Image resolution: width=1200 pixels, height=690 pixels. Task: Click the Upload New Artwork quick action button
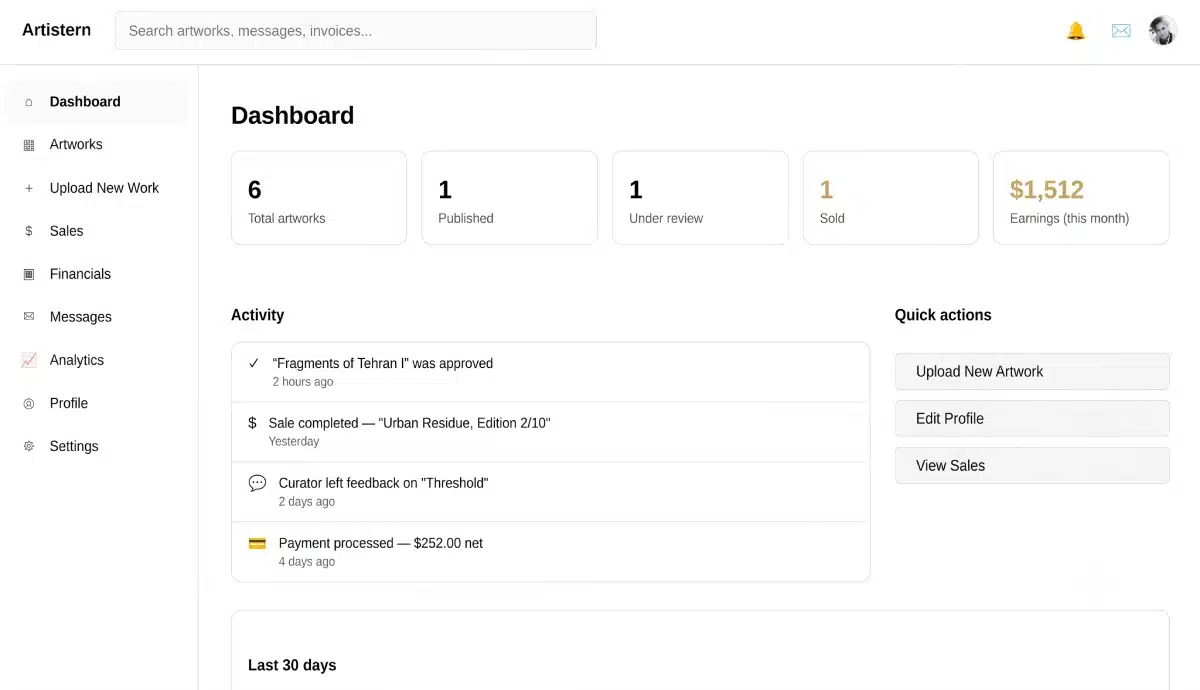point(1032,371)
